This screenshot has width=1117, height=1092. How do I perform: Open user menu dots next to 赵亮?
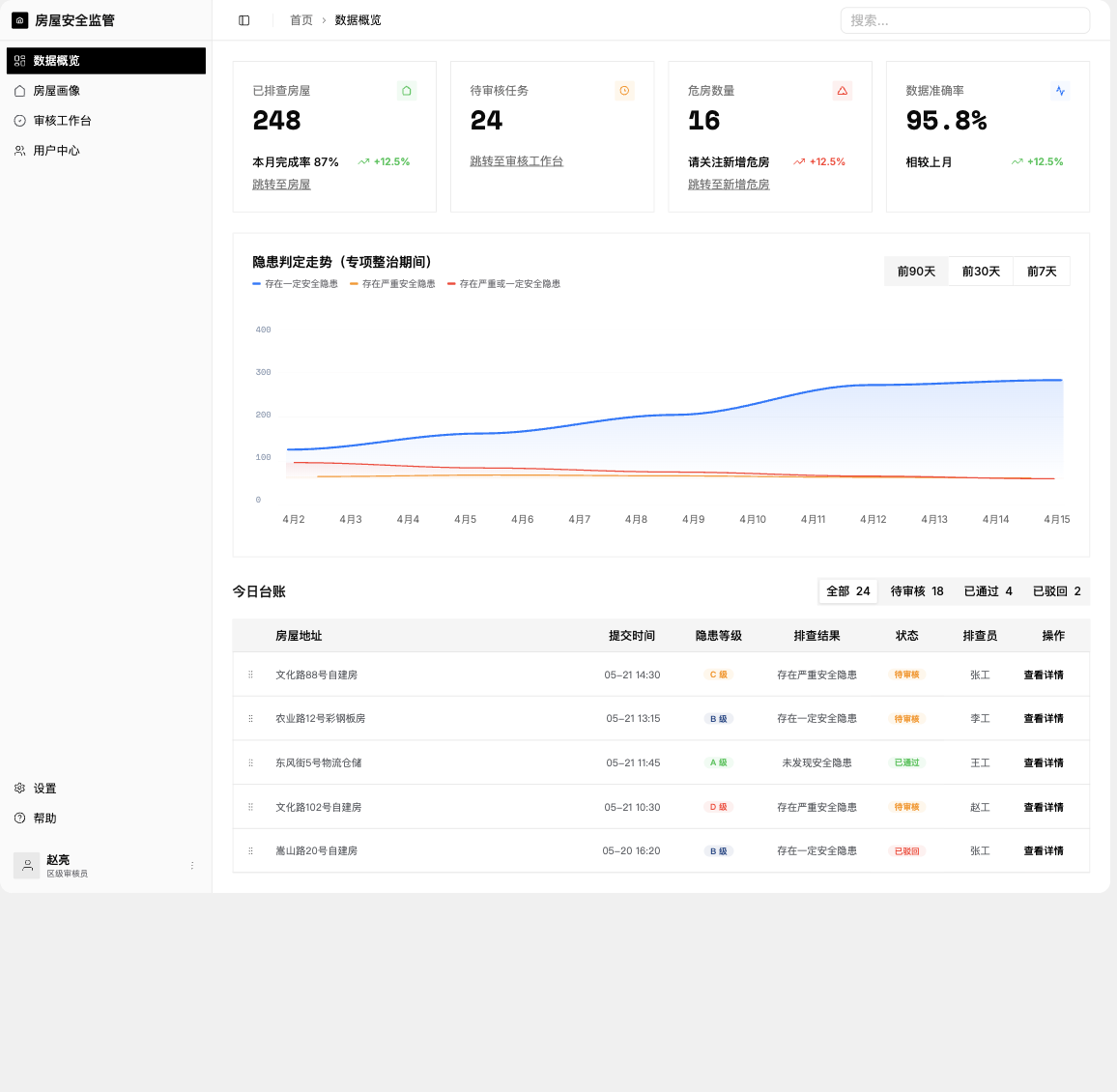192,866
